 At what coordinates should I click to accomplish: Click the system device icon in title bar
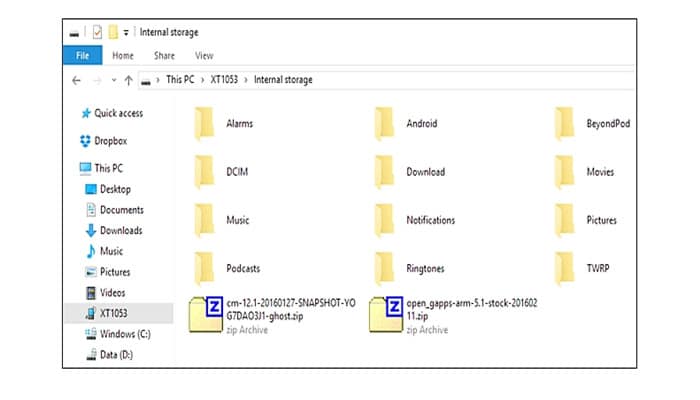(x=74, y=33)
